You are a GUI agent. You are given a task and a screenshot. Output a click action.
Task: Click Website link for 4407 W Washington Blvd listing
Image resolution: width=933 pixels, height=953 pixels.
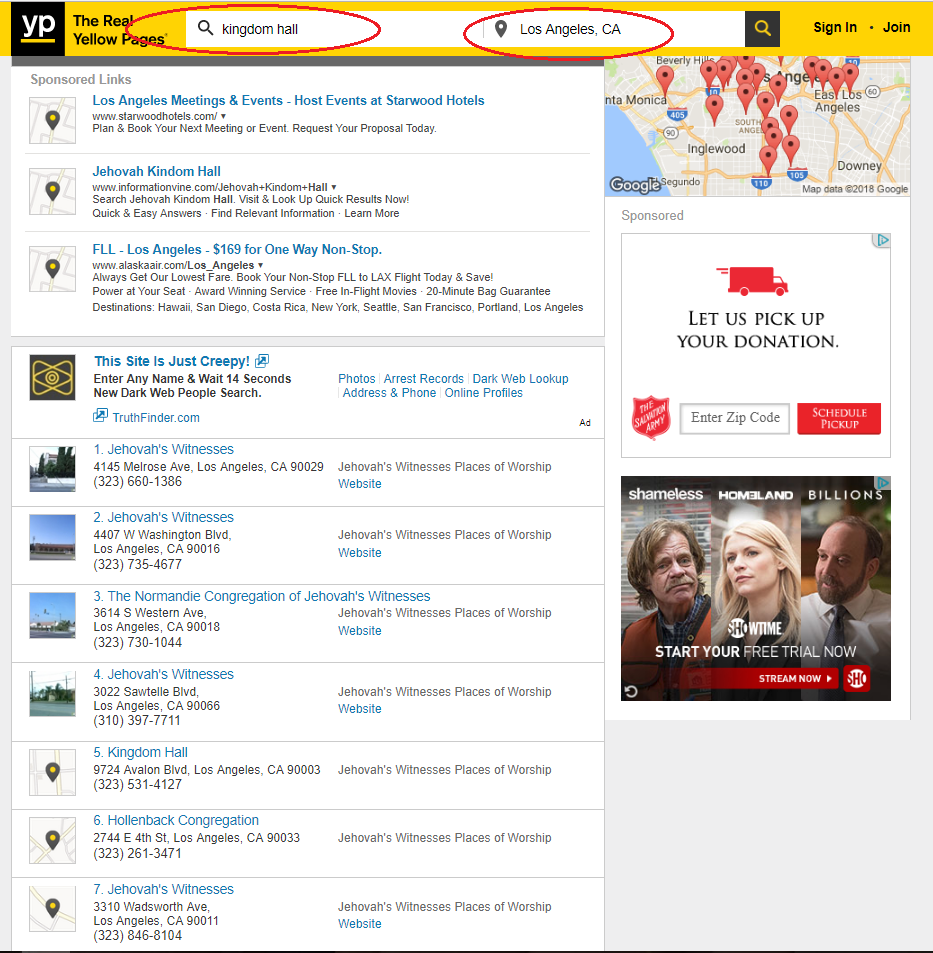pyautogui.click(x=360, y=552)
